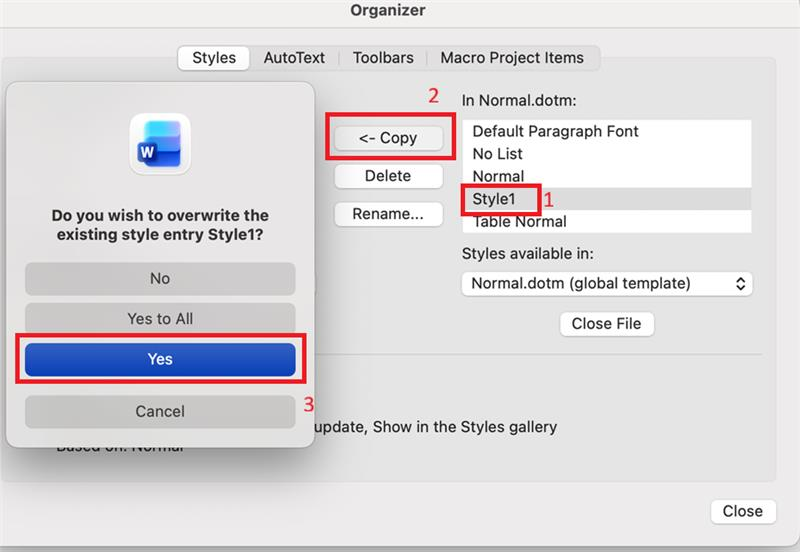Image resolution: width=800 pixels, height=552 pixels.
Task: Click the Close File button
Action: pyautogui.click(x=607, y=323)
